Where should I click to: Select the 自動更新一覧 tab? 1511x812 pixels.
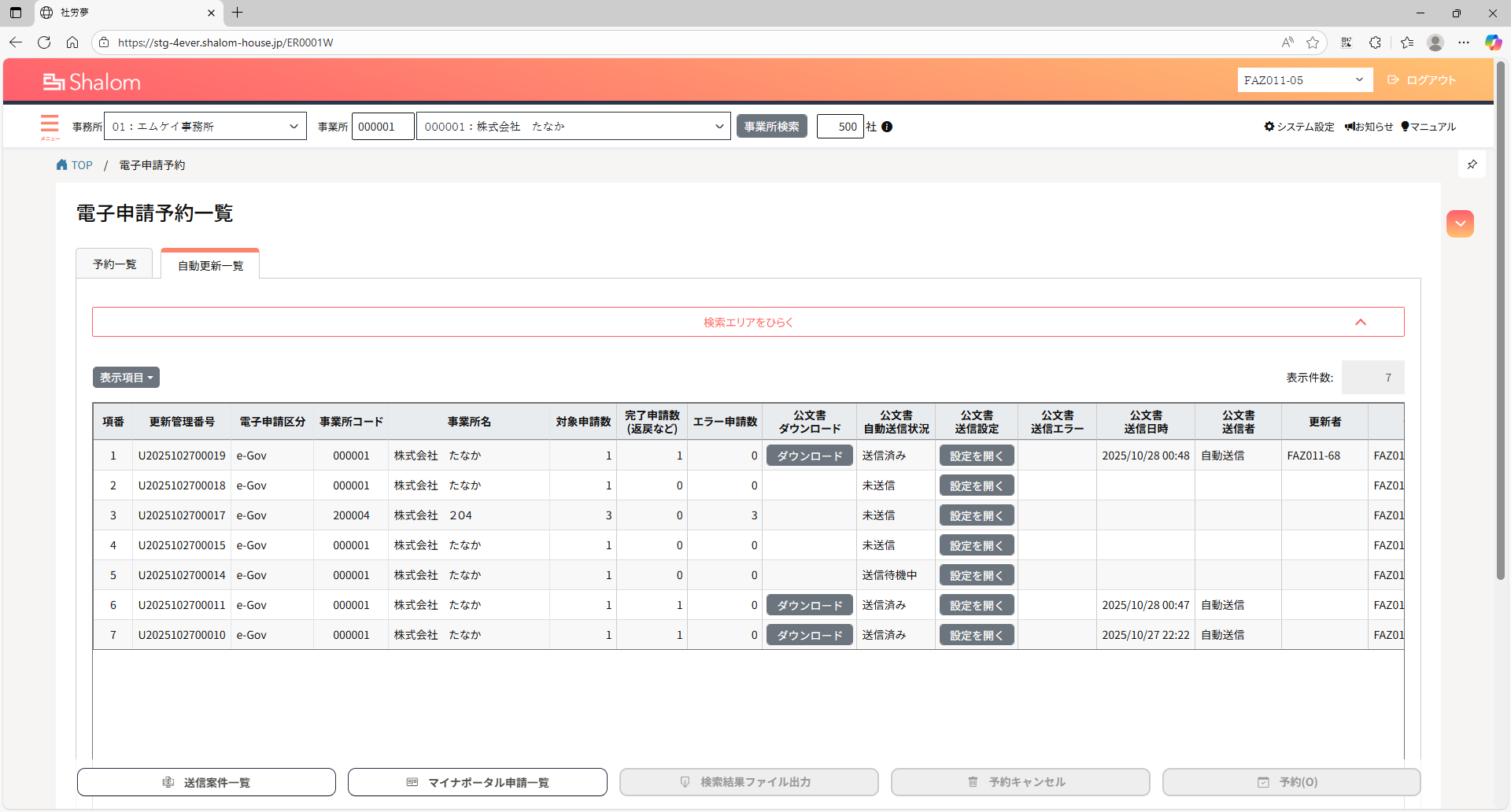pyautogui.click(x=210, y=265)
